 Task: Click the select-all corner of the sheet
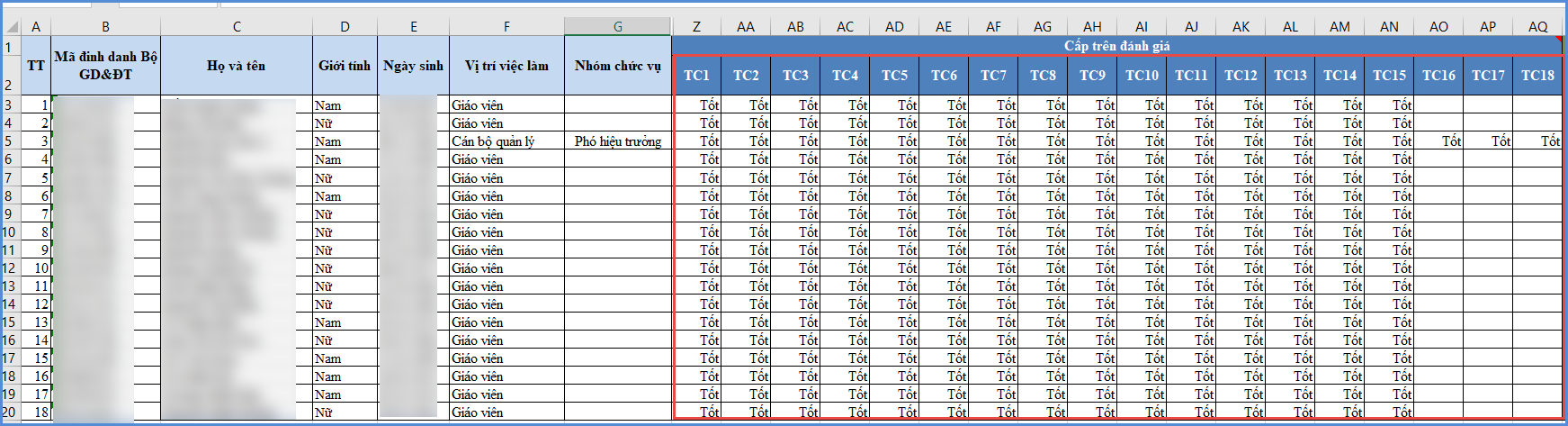[10, 26]
